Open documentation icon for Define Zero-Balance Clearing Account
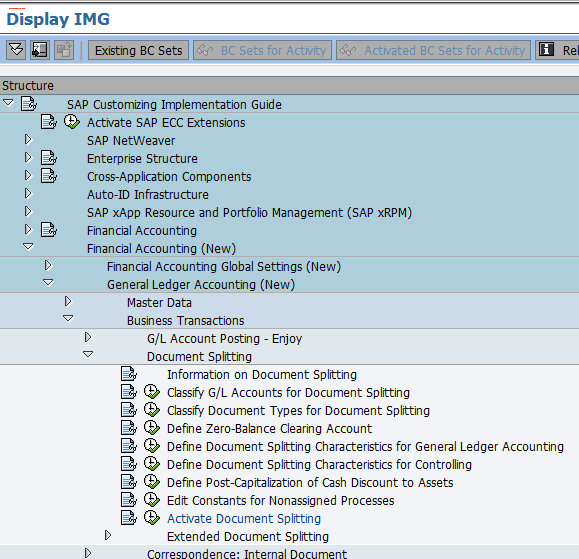The width and height of the screenshot is (579, 559). coord(129,428)
